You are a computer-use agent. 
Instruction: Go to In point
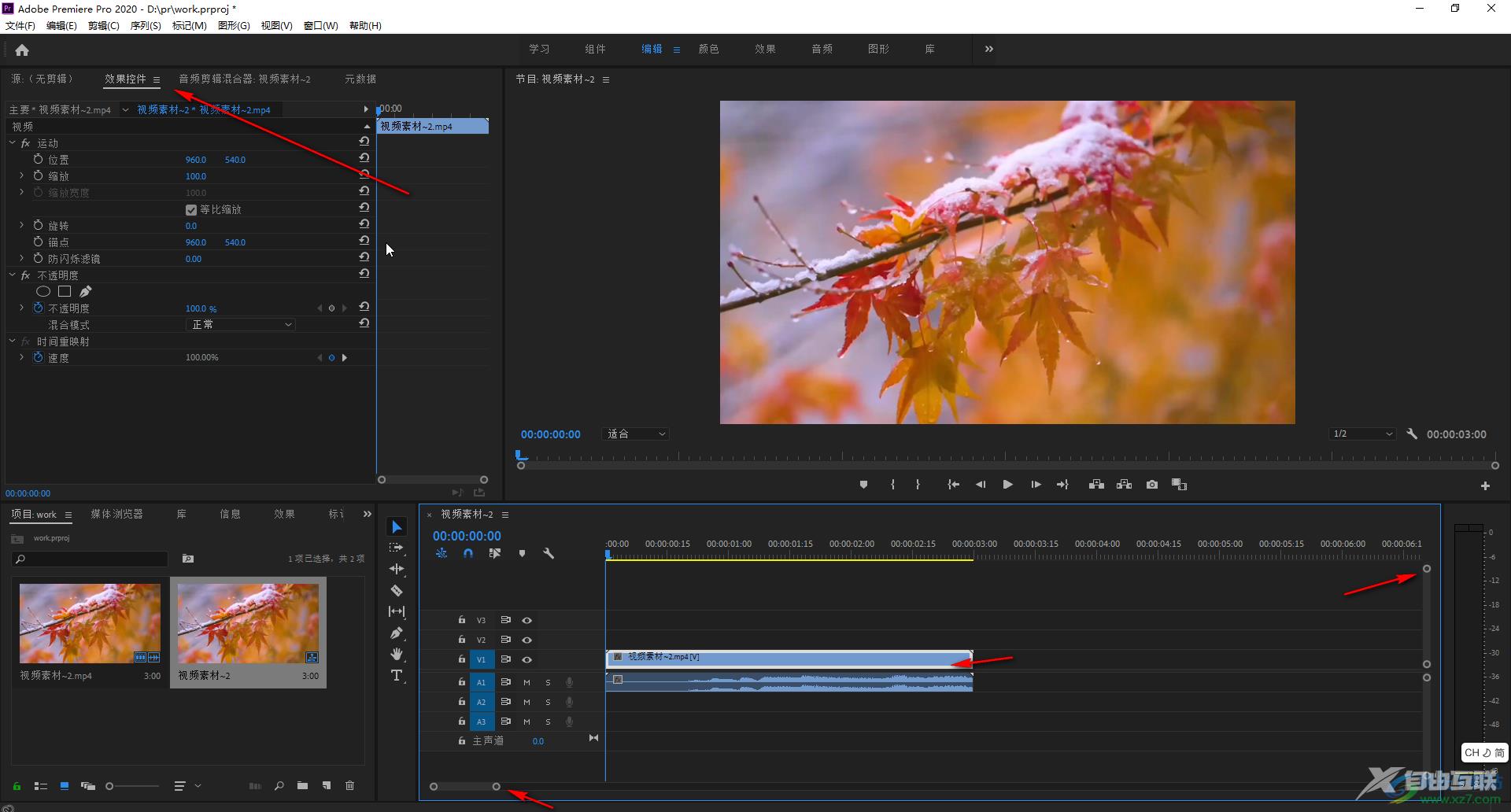click(953, 485)
